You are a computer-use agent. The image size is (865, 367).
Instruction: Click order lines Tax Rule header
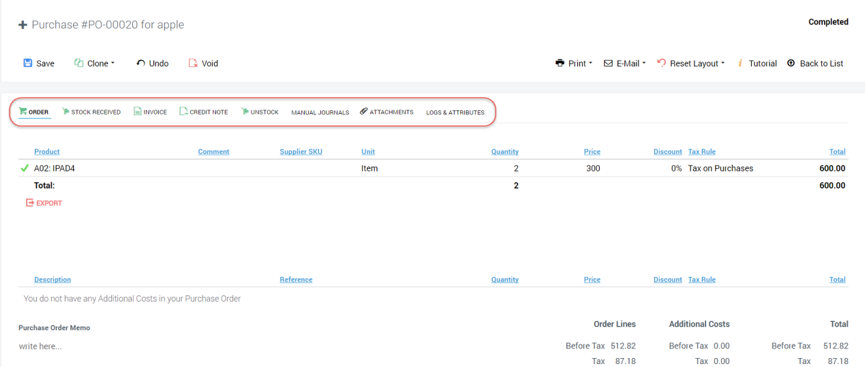(x=702, y=152)
